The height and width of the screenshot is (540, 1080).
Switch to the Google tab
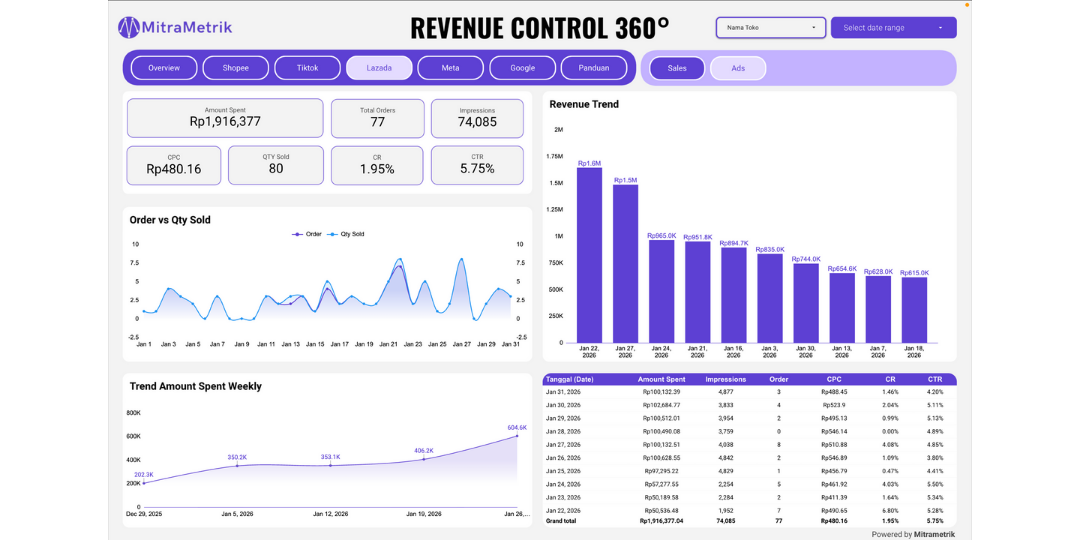pos(522,68)
